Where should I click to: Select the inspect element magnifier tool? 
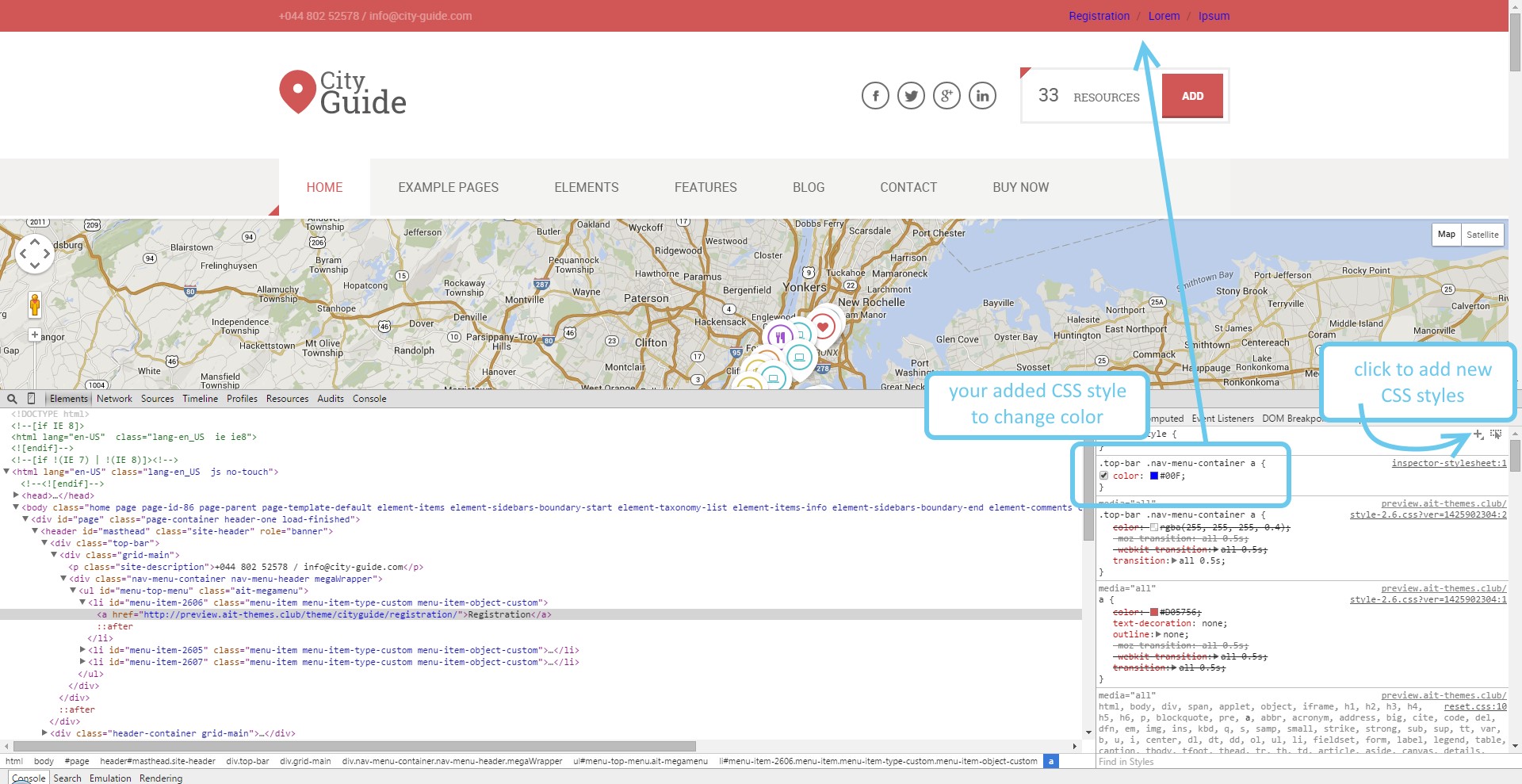click(11, 399)
